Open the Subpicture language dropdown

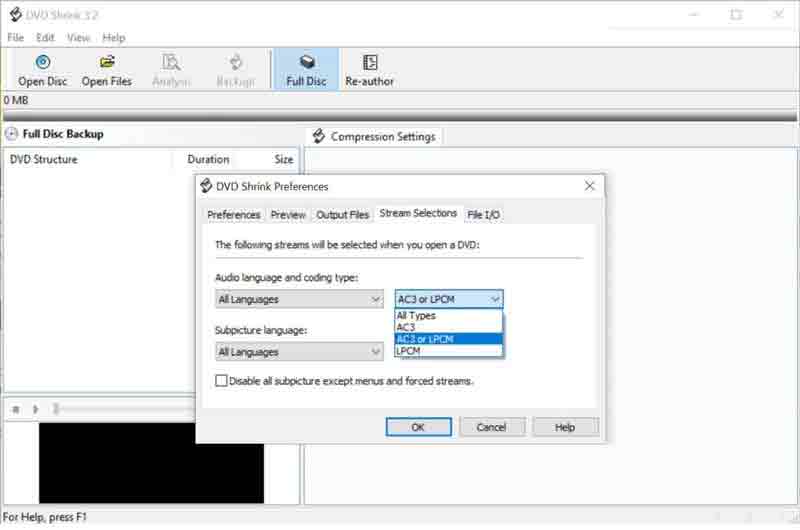(x=299, y=352)
